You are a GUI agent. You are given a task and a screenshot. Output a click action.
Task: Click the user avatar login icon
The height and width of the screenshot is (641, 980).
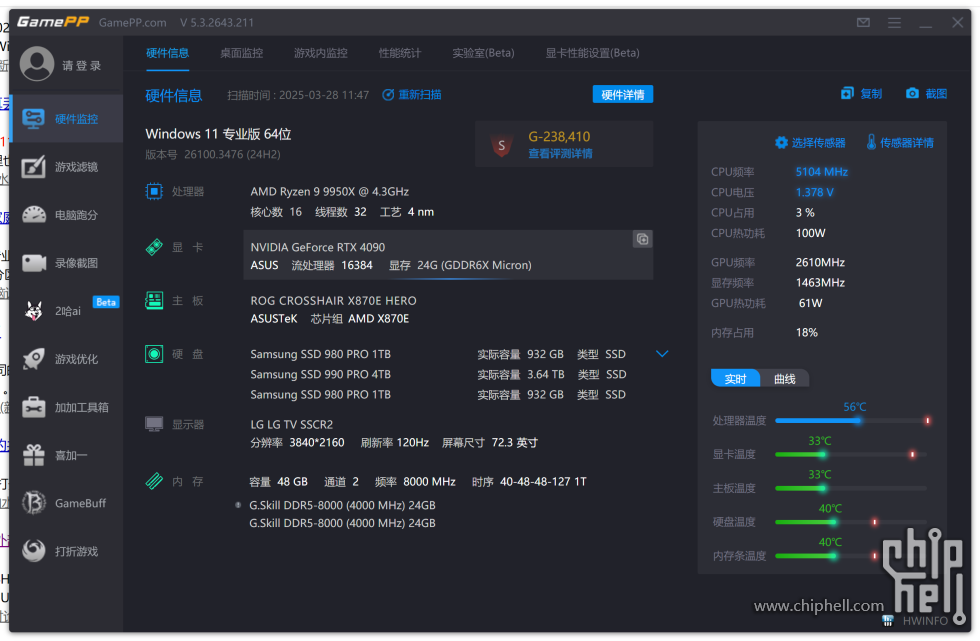pos(37,64)
